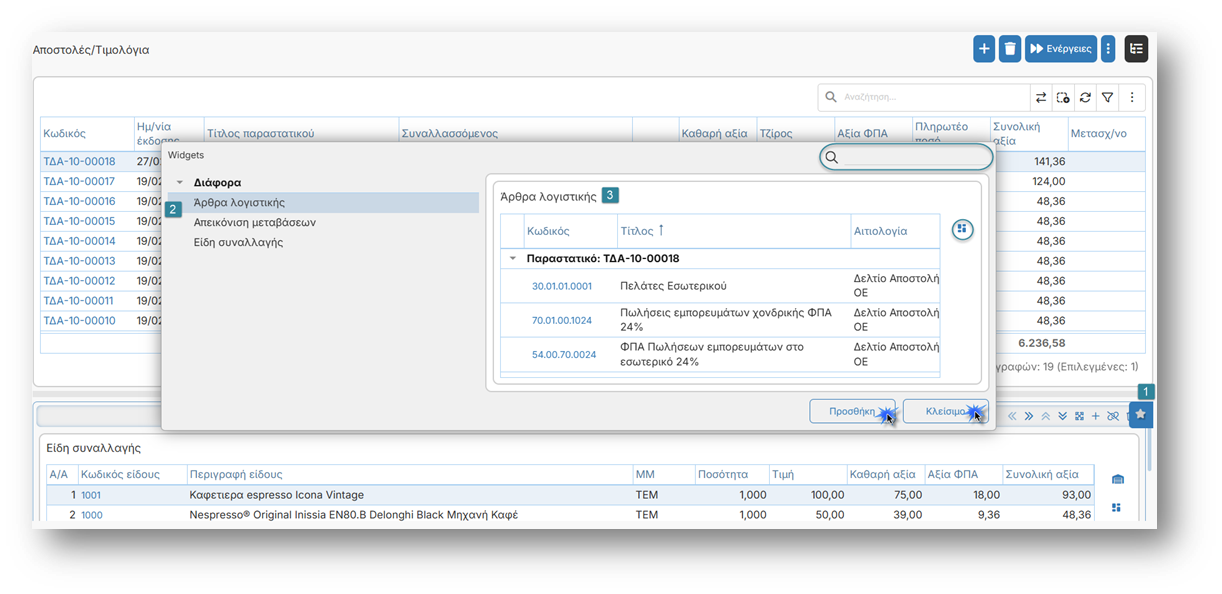Delete record using the trash button
The image size is (1222, 594).
[1010, 49]
